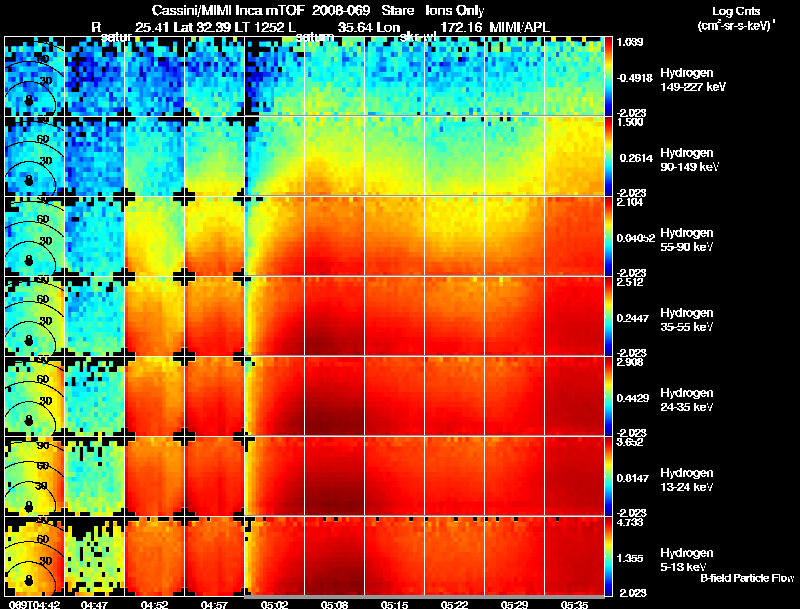Image resolution: width=800 pixels, height=609 pixels.
Task: Click the 1.500 color scale maximum
Action: coord(630,122)
